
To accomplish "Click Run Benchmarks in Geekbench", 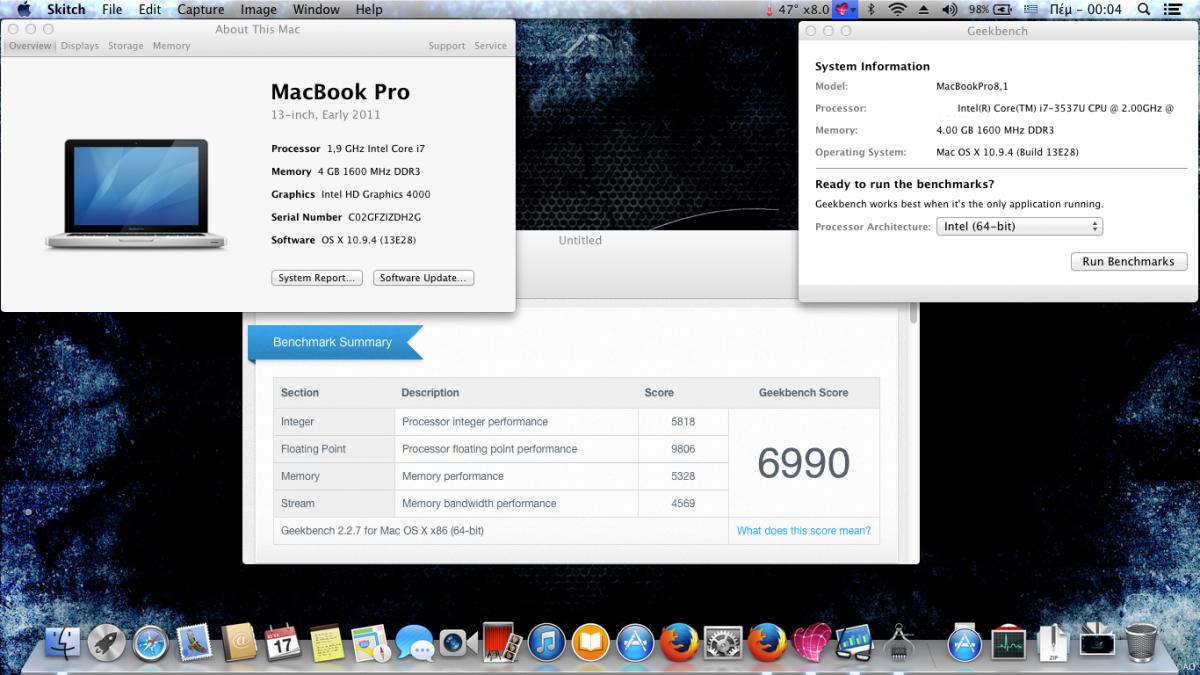I will click(1128, 261).
